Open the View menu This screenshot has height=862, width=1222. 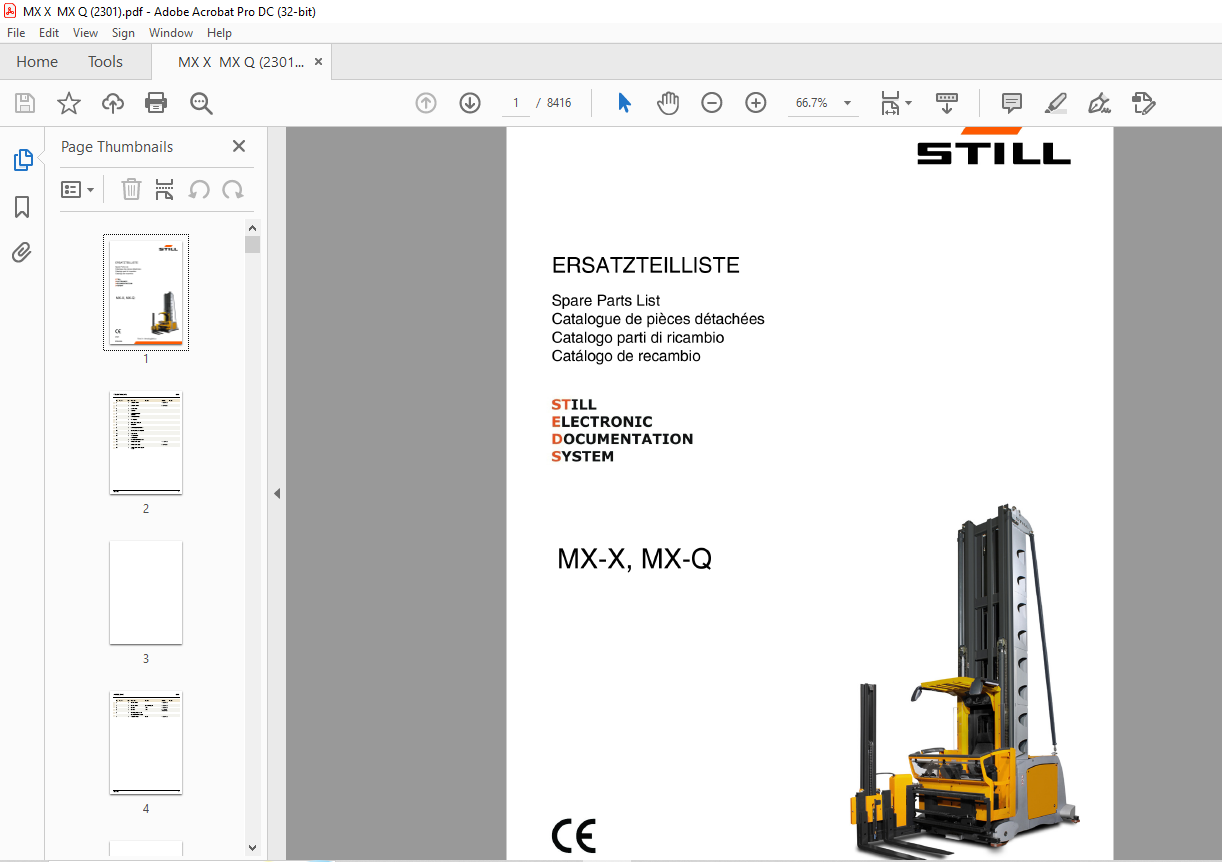coord(85,33)
